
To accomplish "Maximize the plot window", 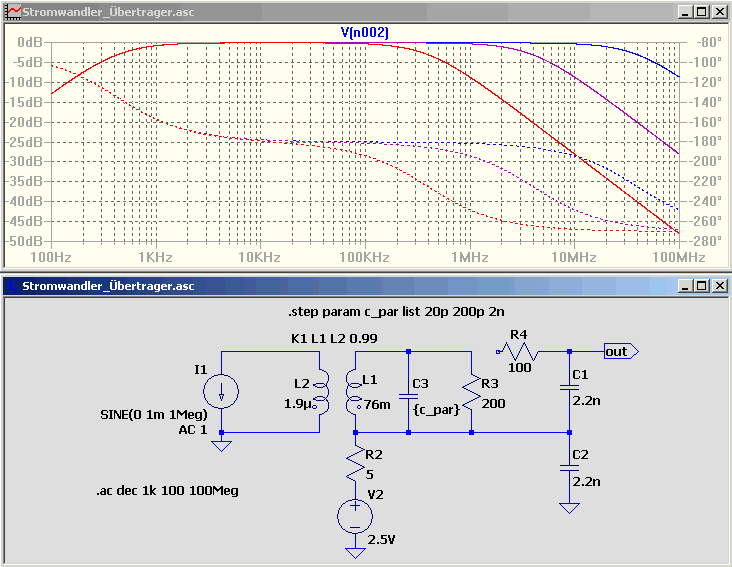I will (702, 12).
